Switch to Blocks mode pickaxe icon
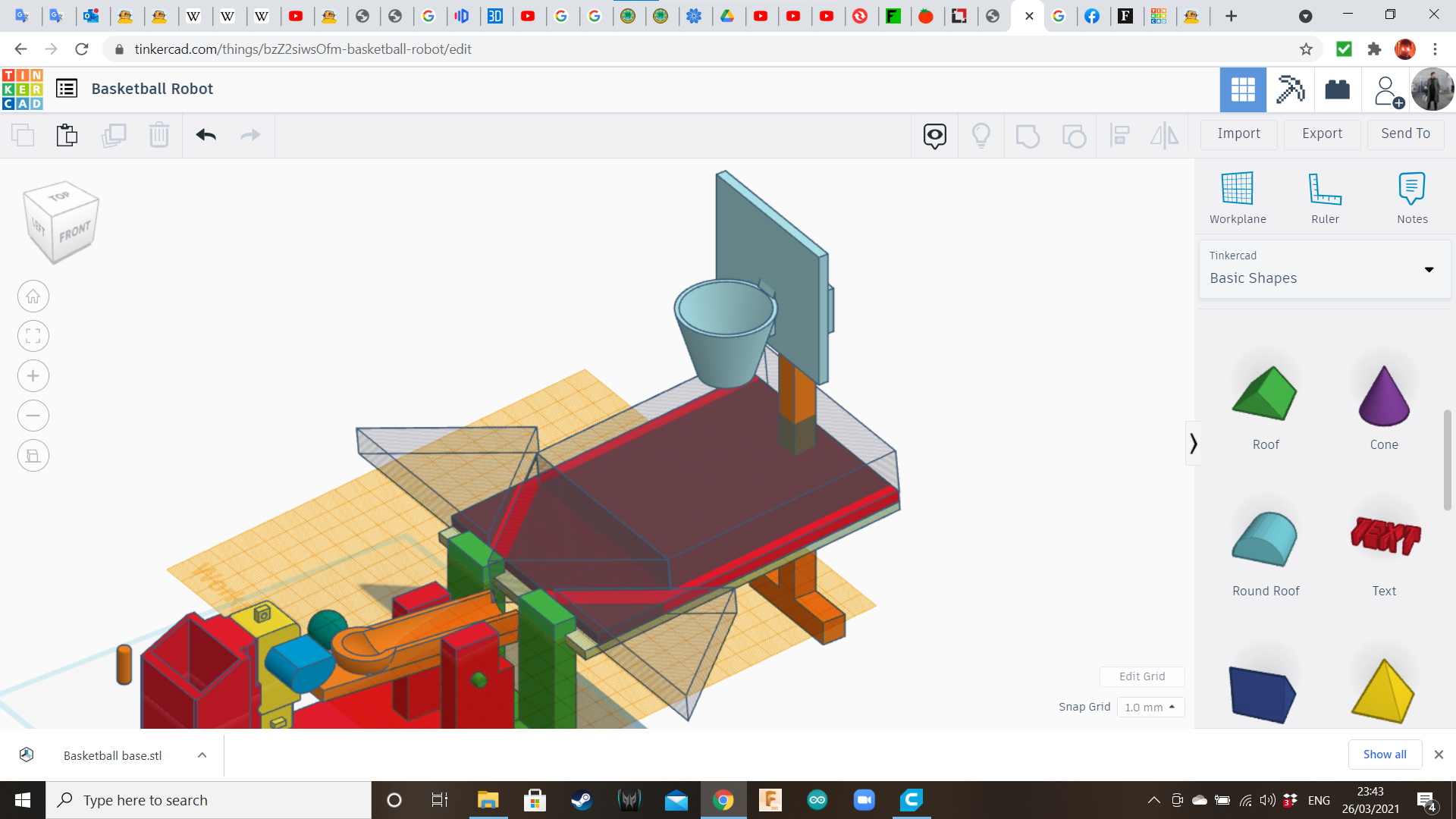Screen dimensions: 1456x819 pyautogui.click(x=1290, y=89)
